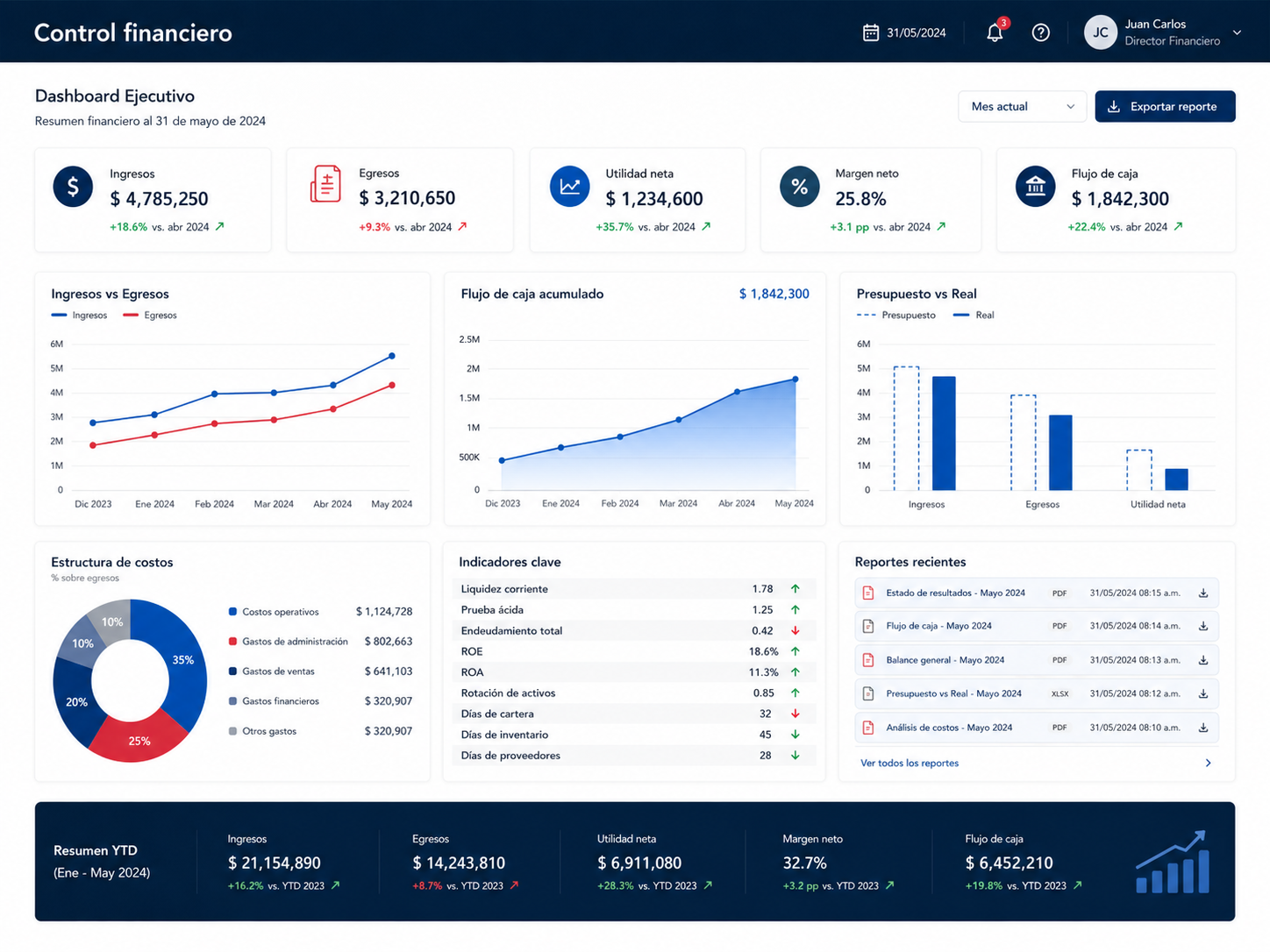The width and height of the screenshot is (1270, 952).
Task: Download Presupuesto vs Real - Mayo 2024
Action: tap(1203, 693)
